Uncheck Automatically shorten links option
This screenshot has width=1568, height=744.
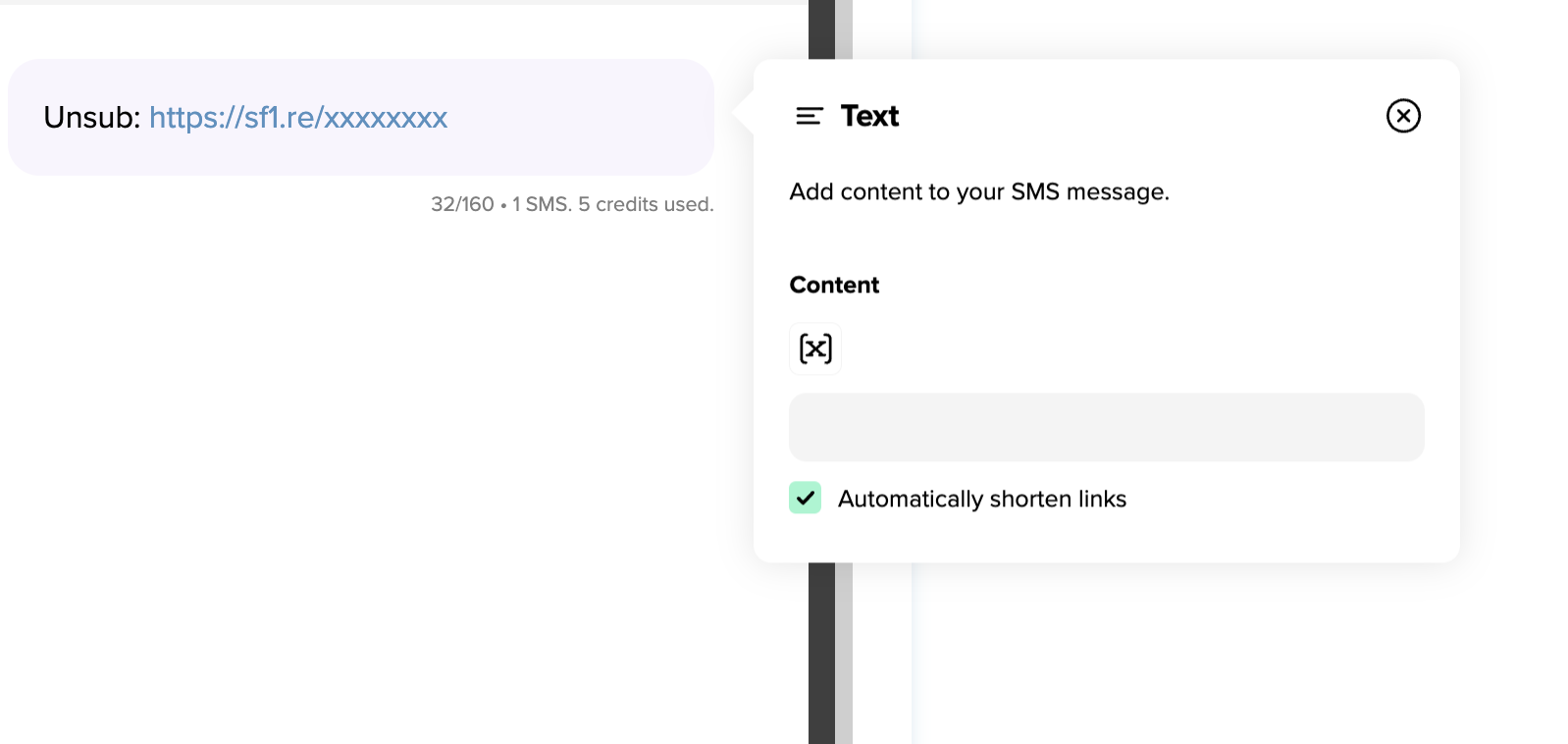[x=805, y=498]
